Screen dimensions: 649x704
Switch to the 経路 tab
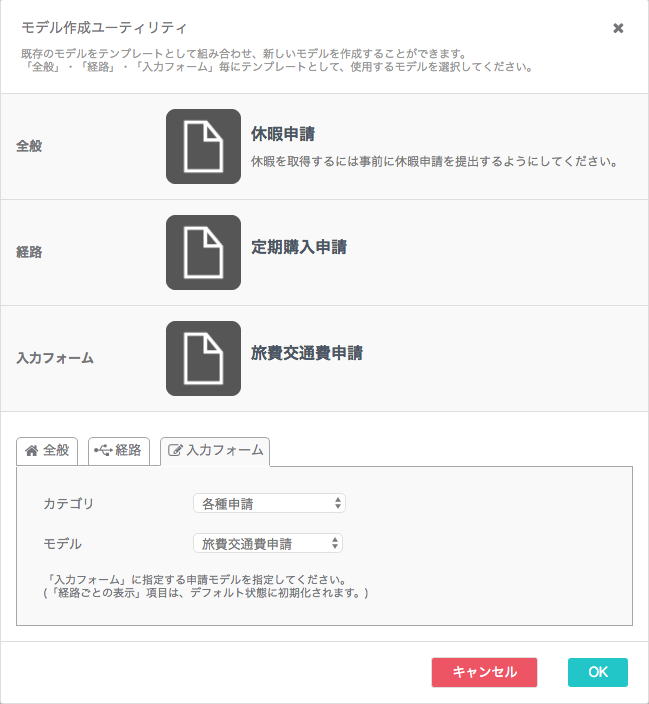pyautogui.click(x=119, y=451)
